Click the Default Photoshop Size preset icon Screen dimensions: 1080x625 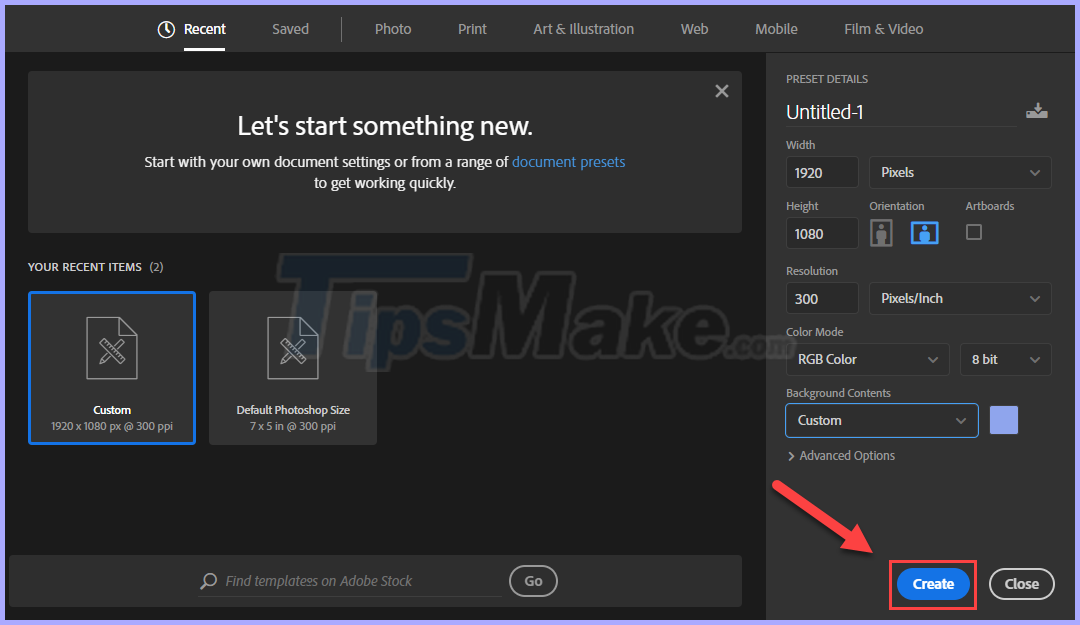point(292,347)
